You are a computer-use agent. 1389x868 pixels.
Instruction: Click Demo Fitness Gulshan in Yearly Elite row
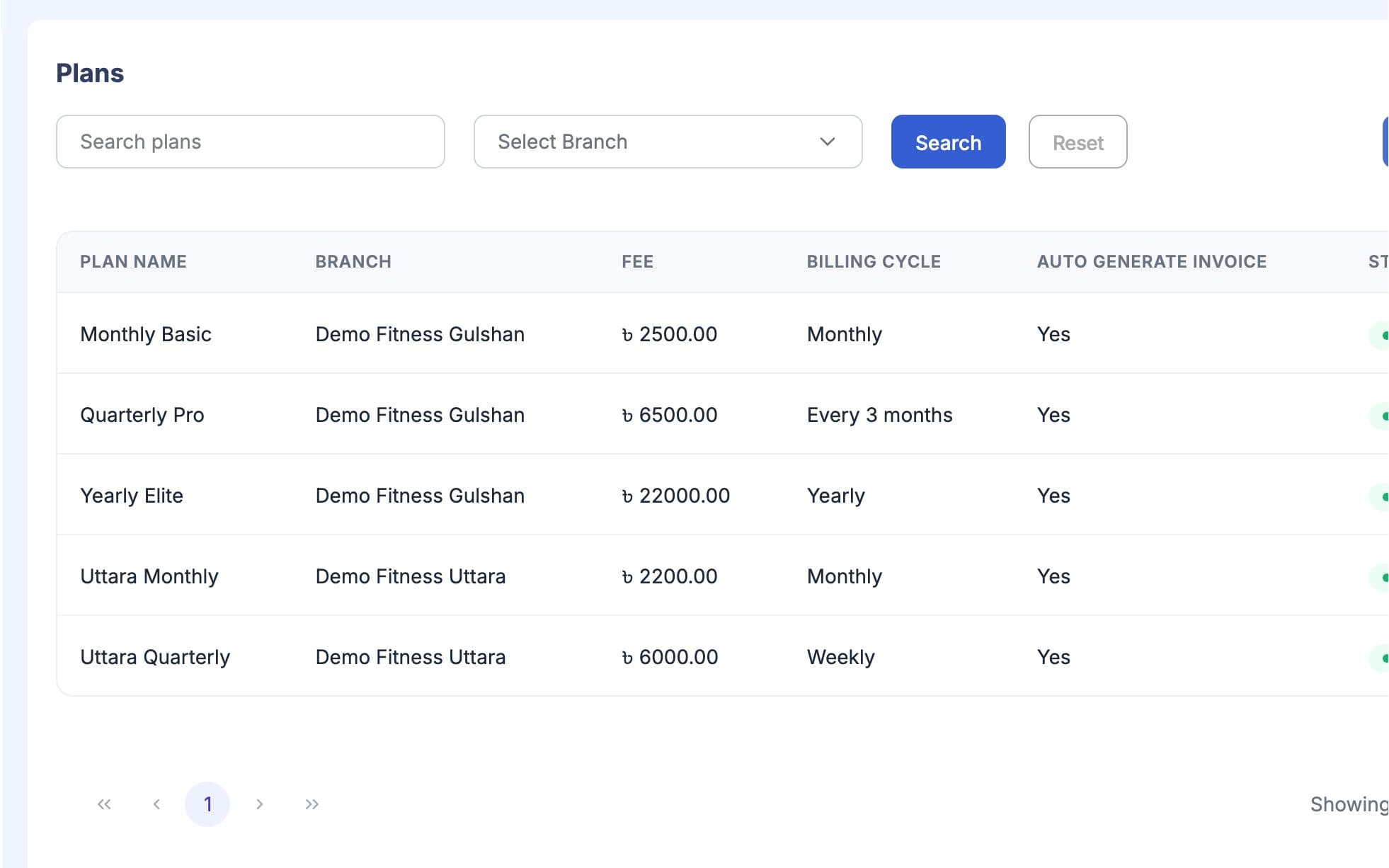[420, 496]
